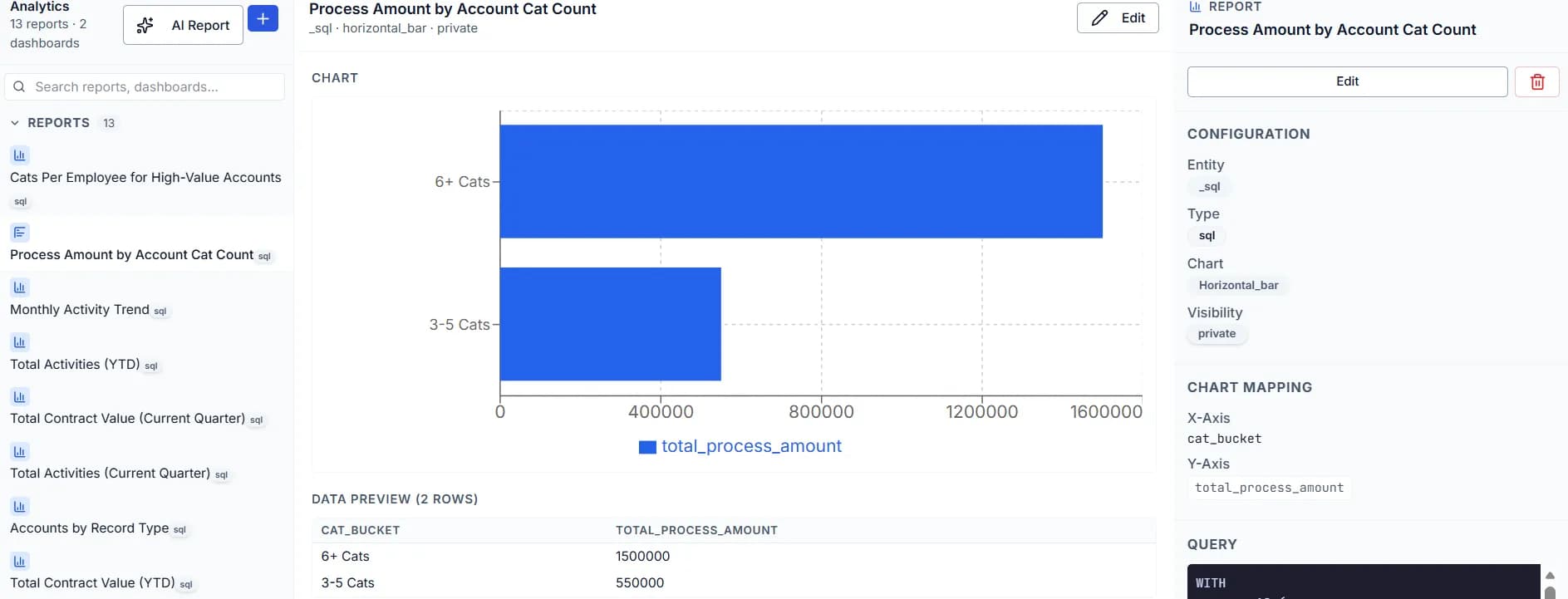Viewport: 1568px width, 599px height.
Task: Click Edit in the right configuration panel
Action: coord(1348,81)
